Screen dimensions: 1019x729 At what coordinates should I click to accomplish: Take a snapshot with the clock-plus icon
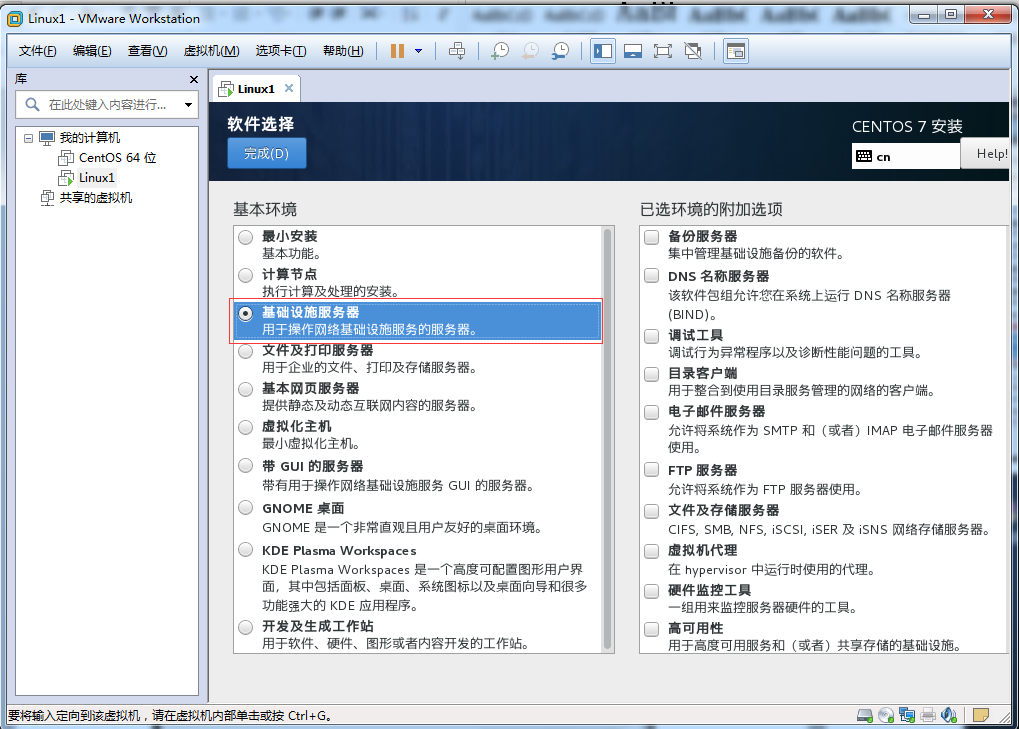pyautogui.click(x=500, y=51)
